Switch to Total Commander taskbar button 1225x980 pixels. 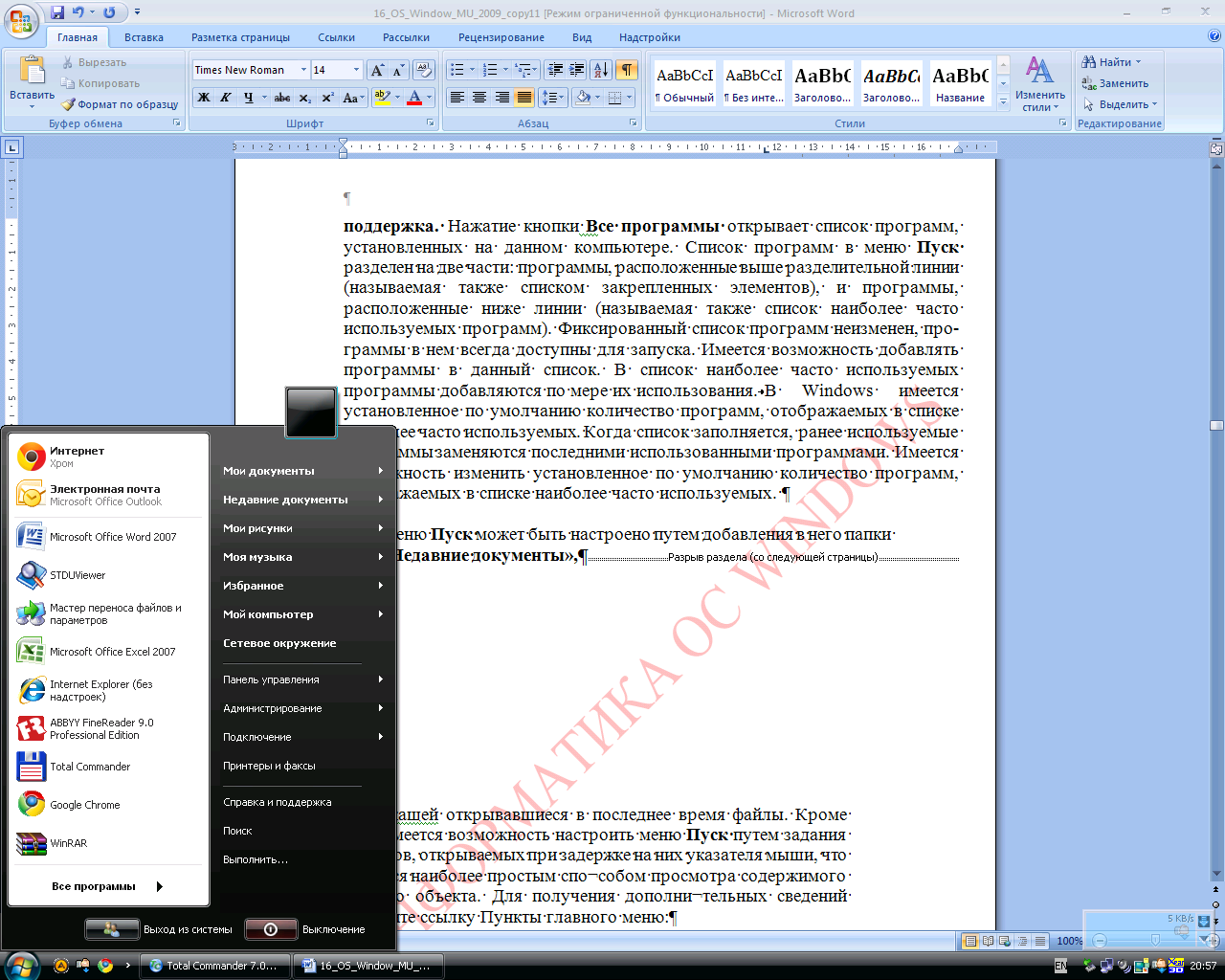coord(215,966)
